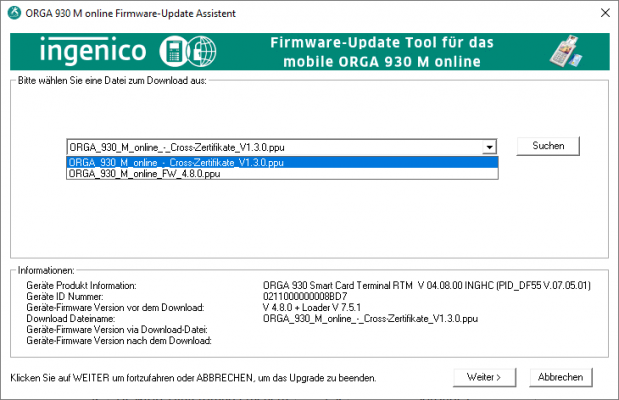The image size is (619, 400).
Task: Click the Informationen group label
Action: point(47,270)
